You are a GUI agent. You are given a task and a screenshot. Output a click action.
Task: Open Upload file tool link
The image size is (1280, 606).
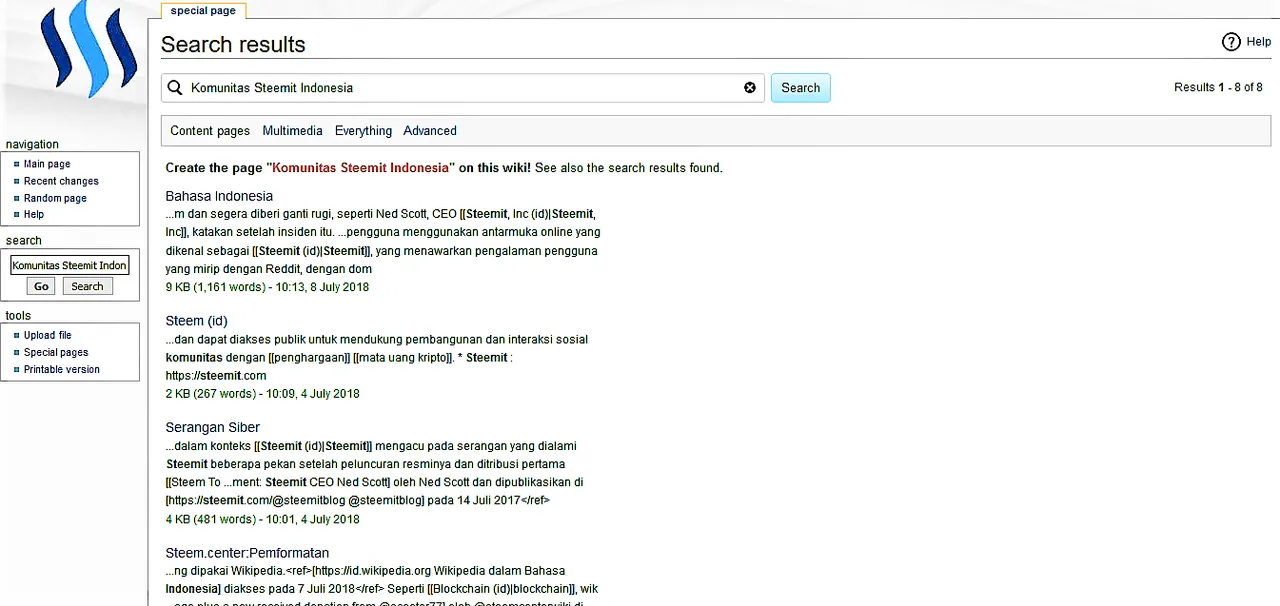click(48, 335)
